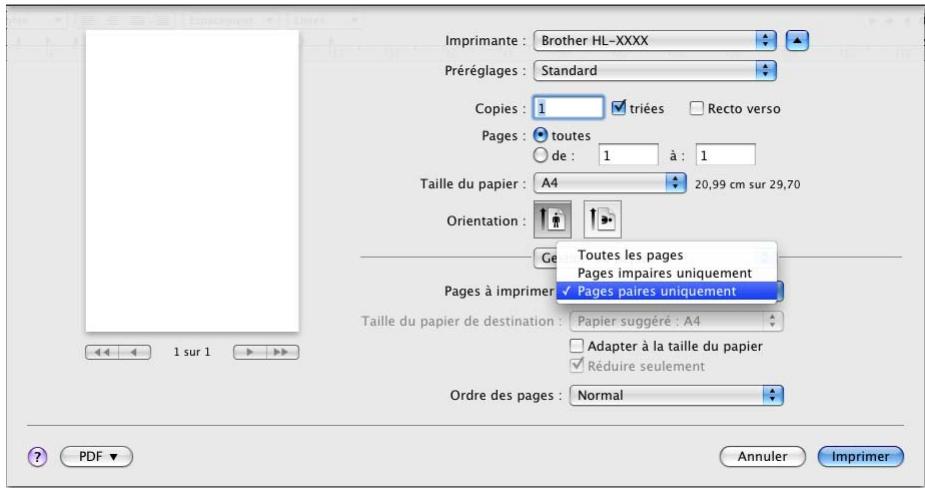
Task: Check Adapter à la taille du papier
Action: pos(576,346)
